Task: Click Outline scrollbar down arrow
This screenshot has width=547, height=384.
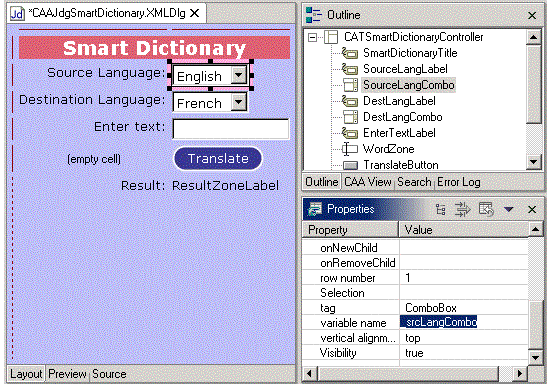Action: coord(533,161)
